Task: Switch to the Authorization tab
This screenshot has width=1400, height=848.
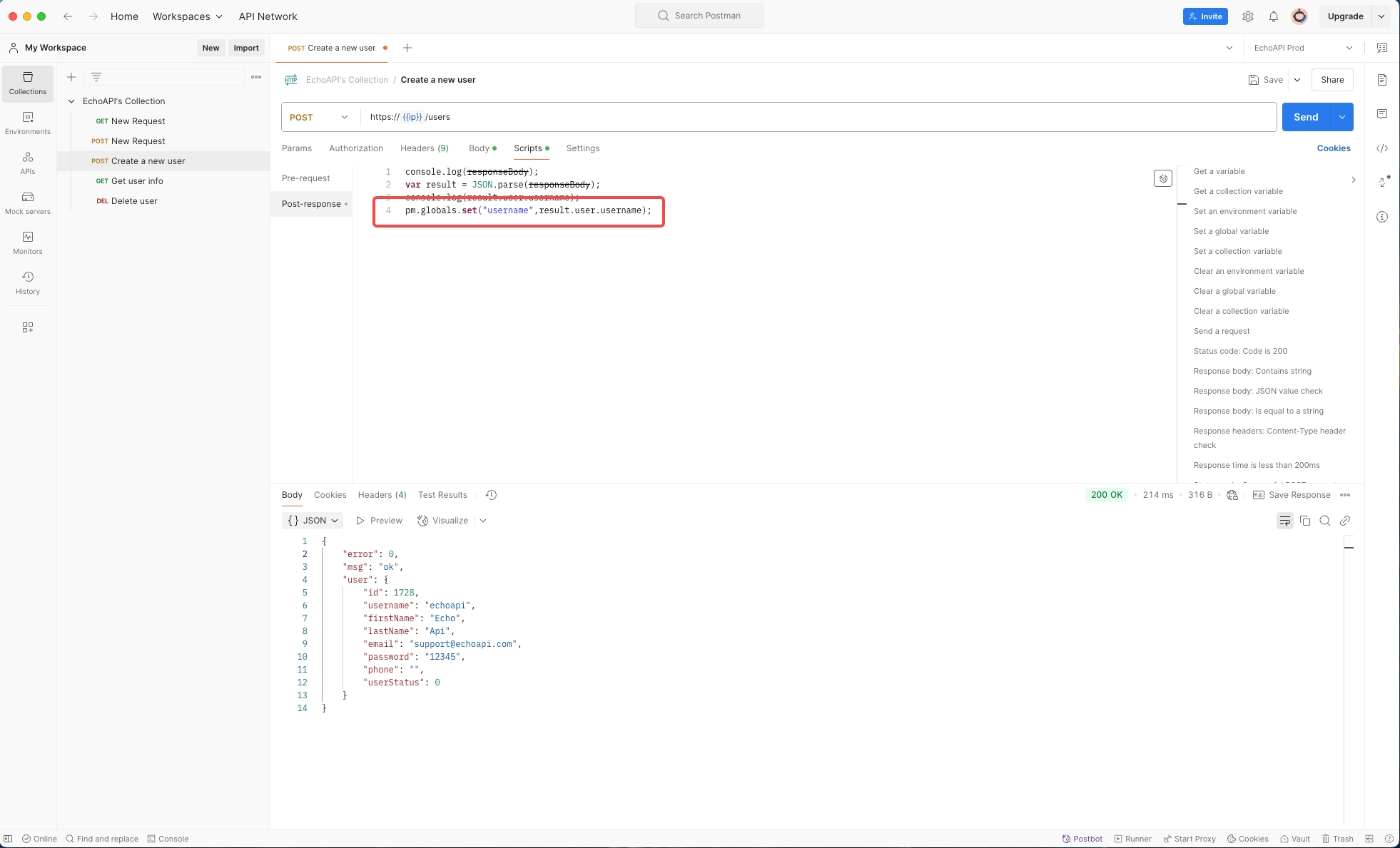Action: (356, 148)
